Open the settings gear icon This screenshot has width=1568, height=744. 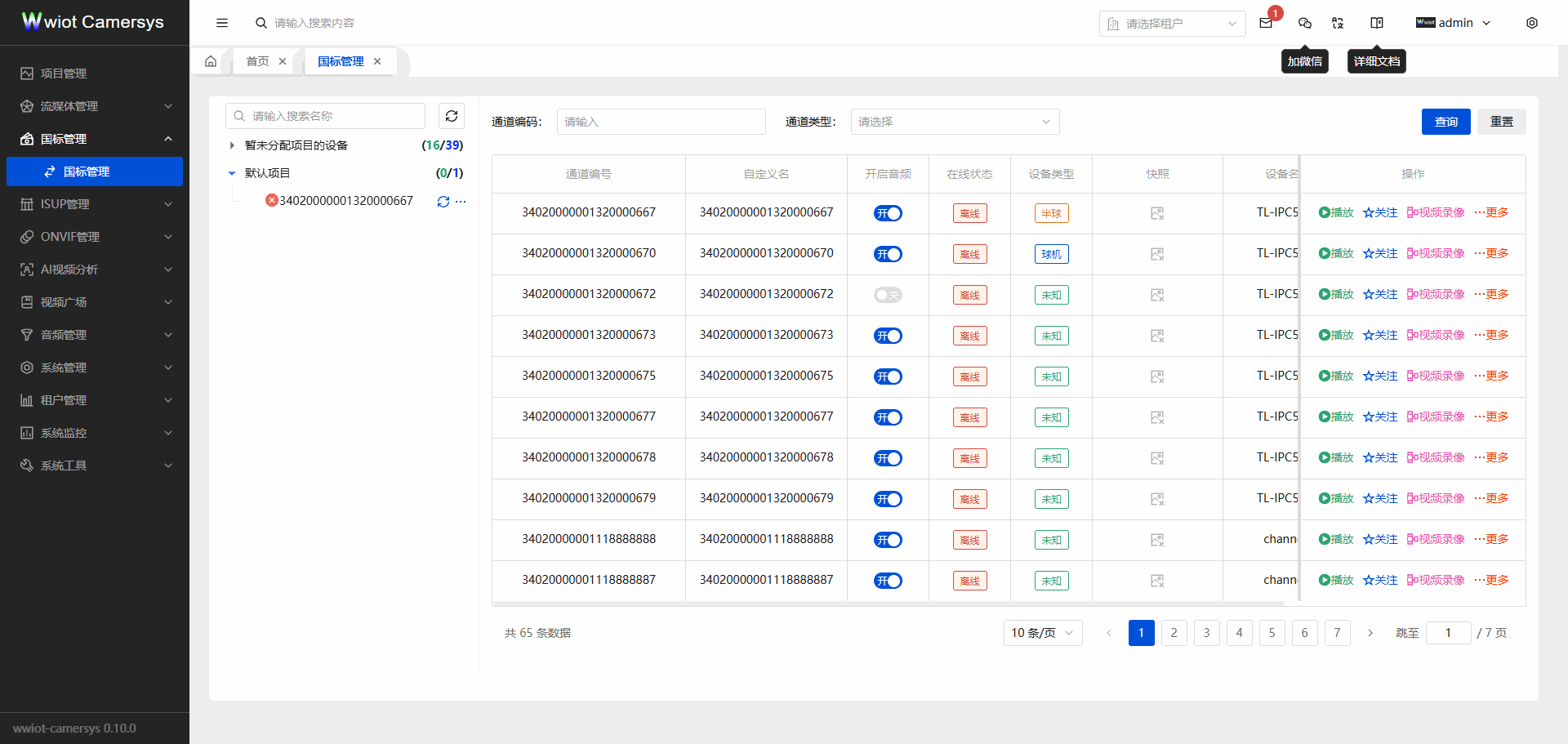tap(1533, 23)
